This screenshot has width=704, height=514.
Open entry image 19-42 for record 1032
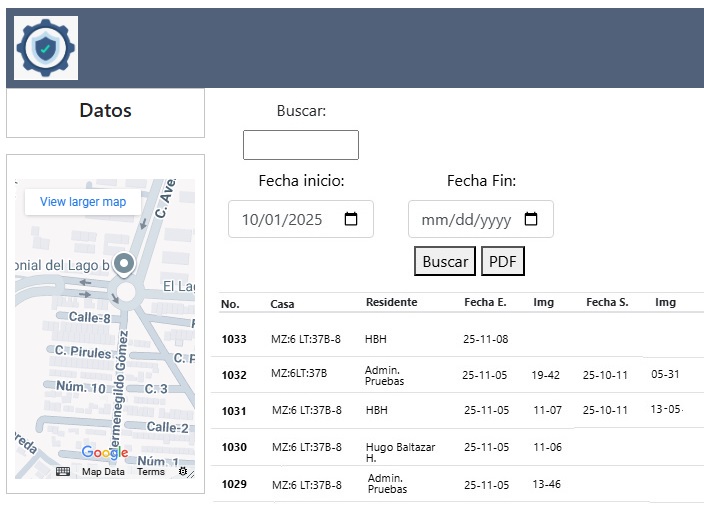pyautogui.click(x=545, y=376)
